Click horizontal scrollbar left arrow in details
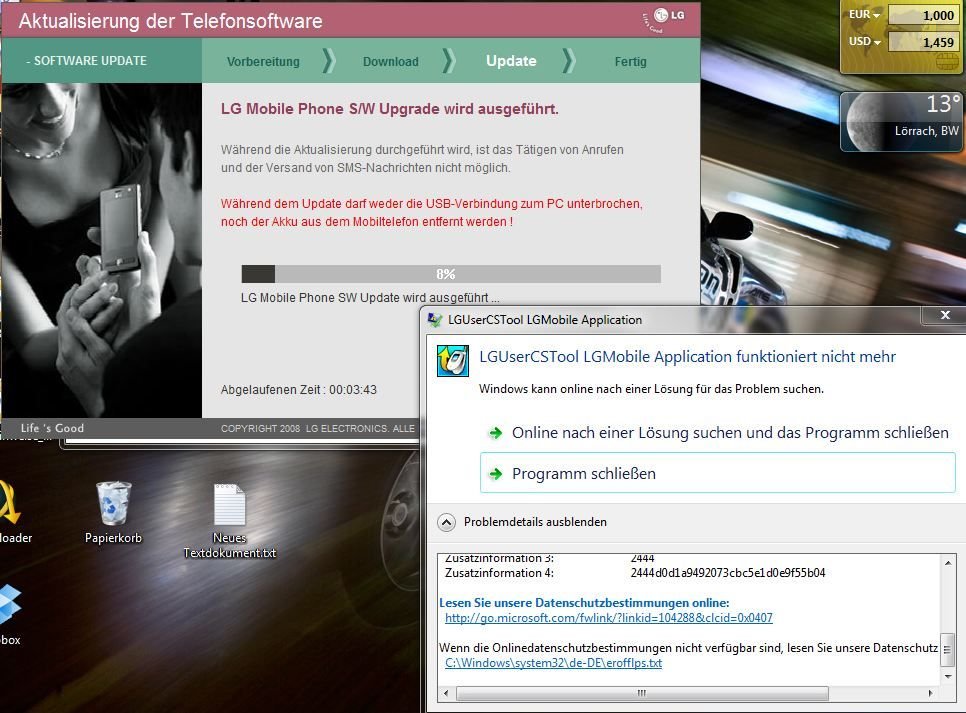This screenshot has width=966, height=713. 446,693
